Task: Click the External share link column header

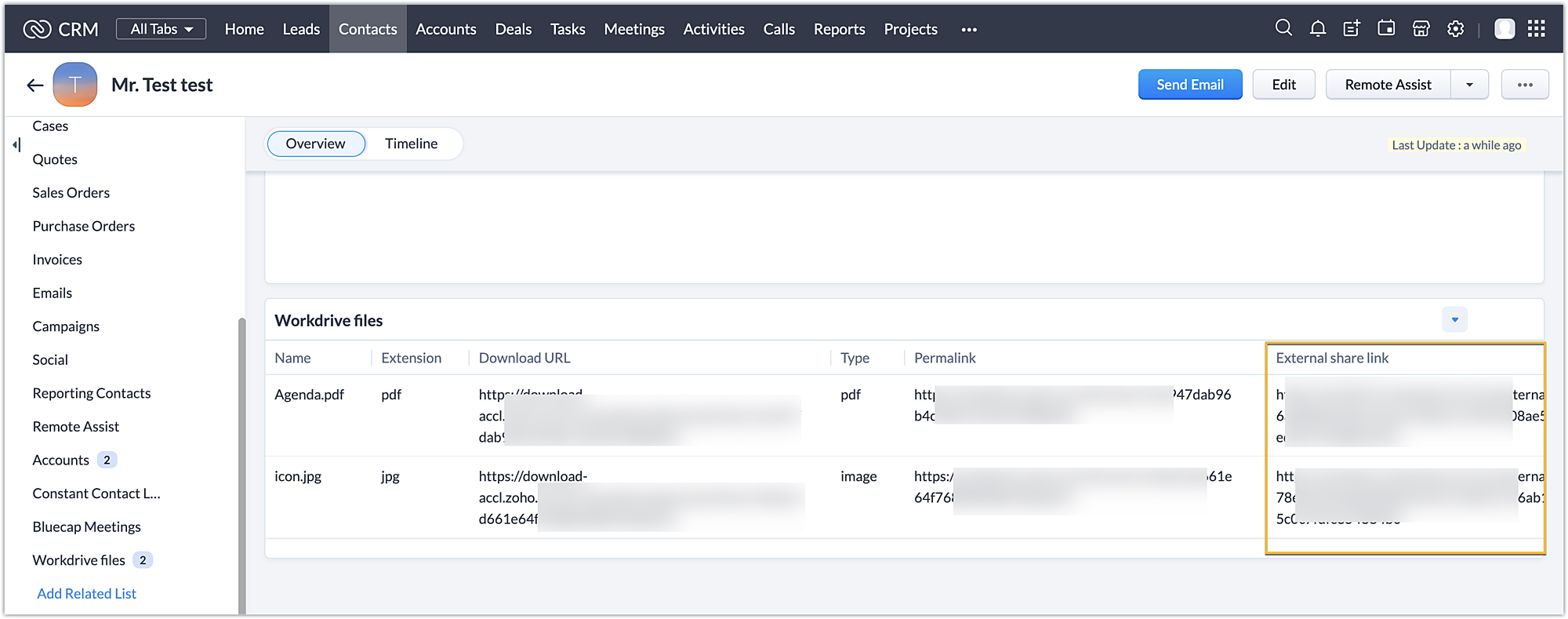Action: click(1332, 358)
